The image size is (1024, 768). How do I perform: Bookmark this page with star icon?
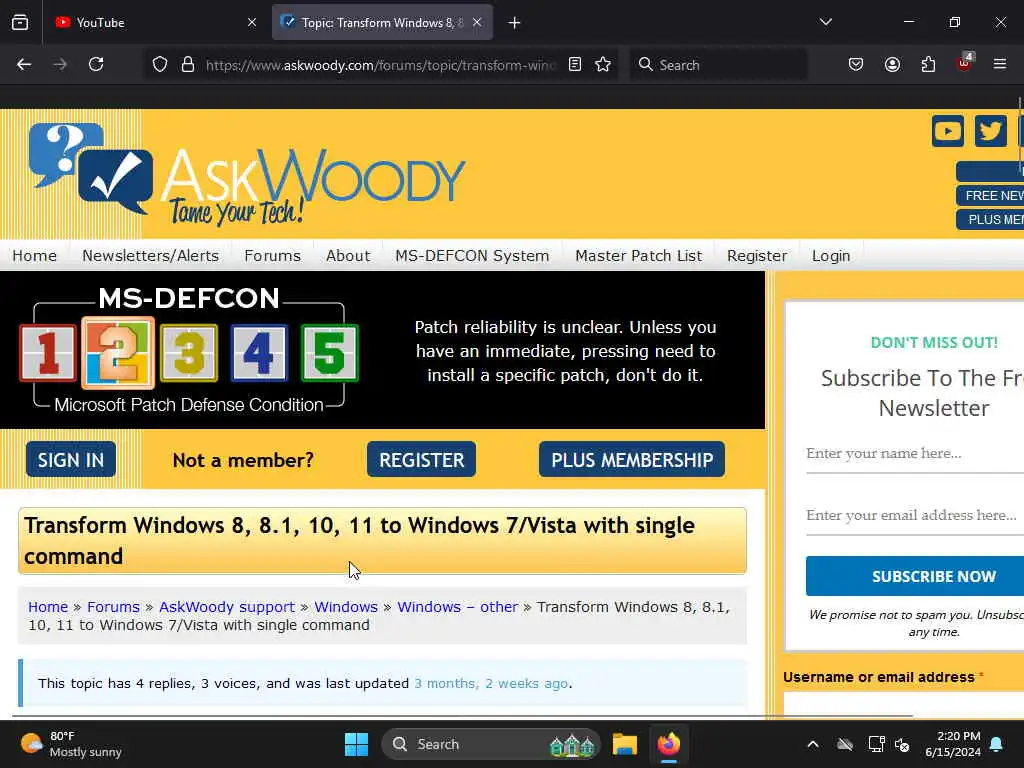[603, 64]
